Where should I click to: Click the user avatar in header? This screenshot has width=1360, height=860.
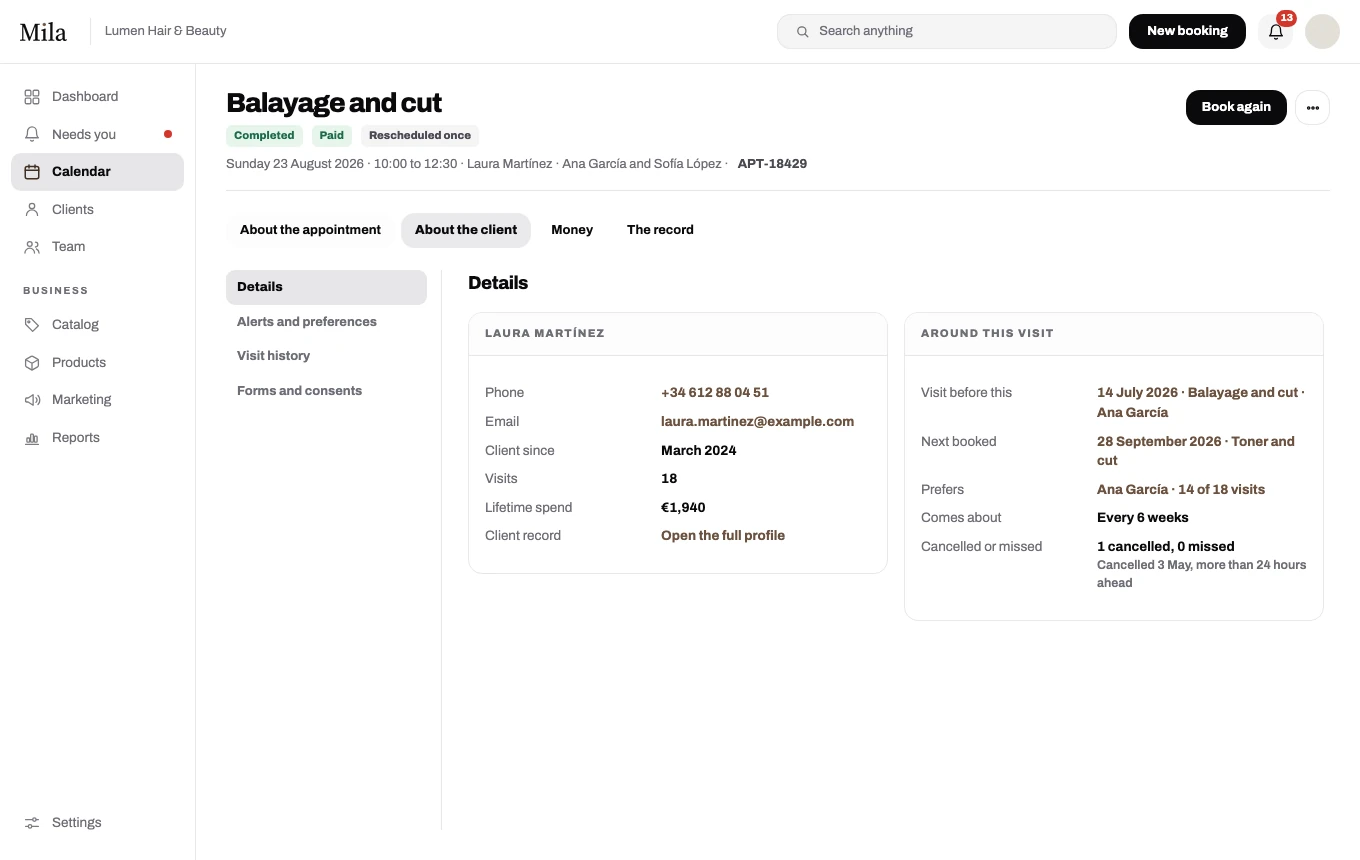point(1322,31)
